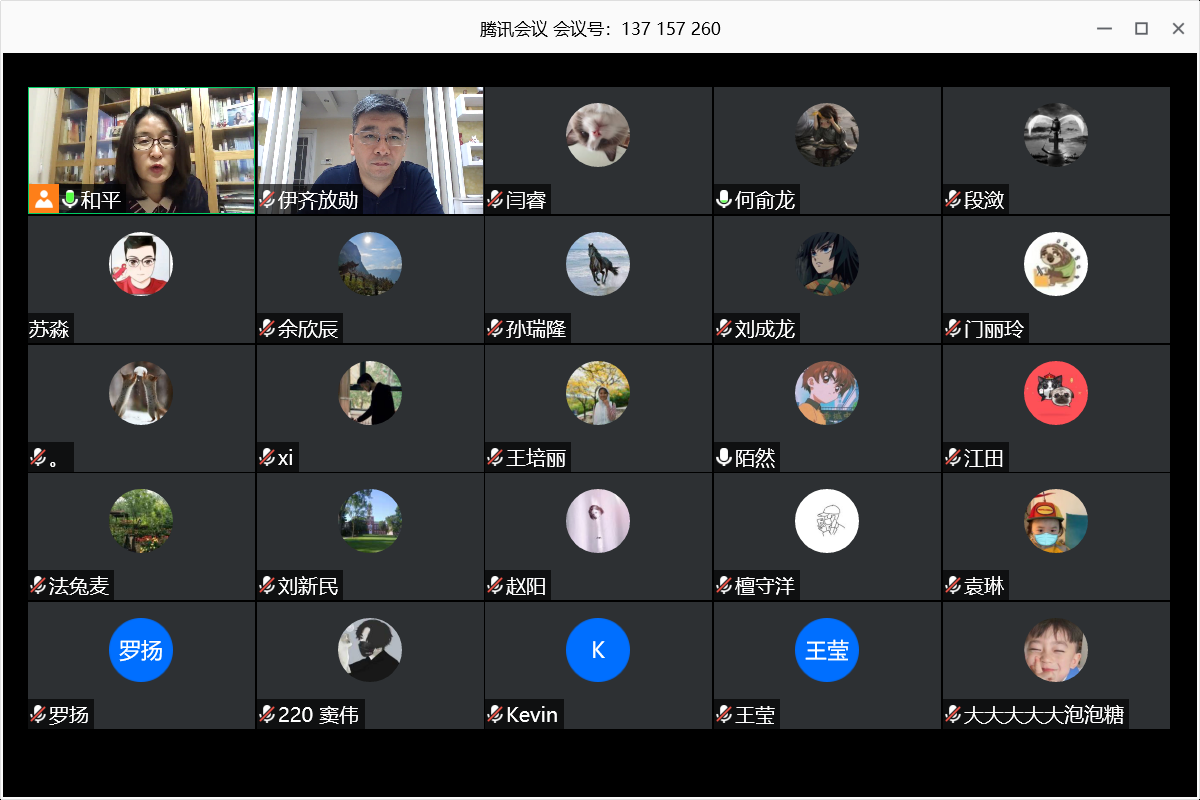Image resolution: width=1200 pixels, height=800 pixels.
Task: Click 何俞龙's active microphone icon
Action: click(x=724, y=200)
